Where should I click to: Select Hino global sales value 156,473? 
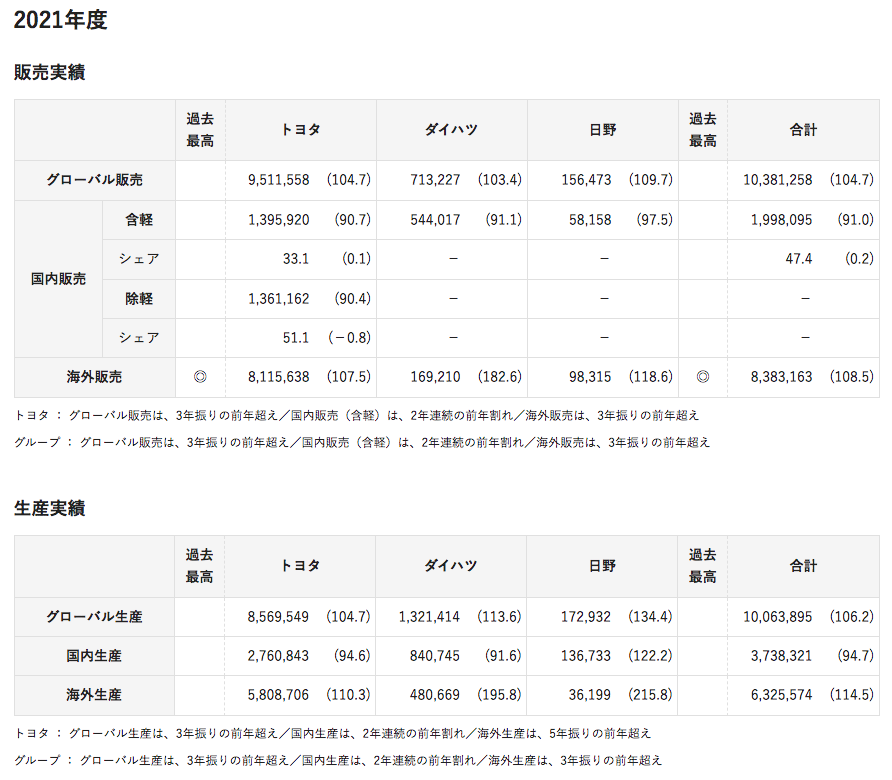pos(587,180)
